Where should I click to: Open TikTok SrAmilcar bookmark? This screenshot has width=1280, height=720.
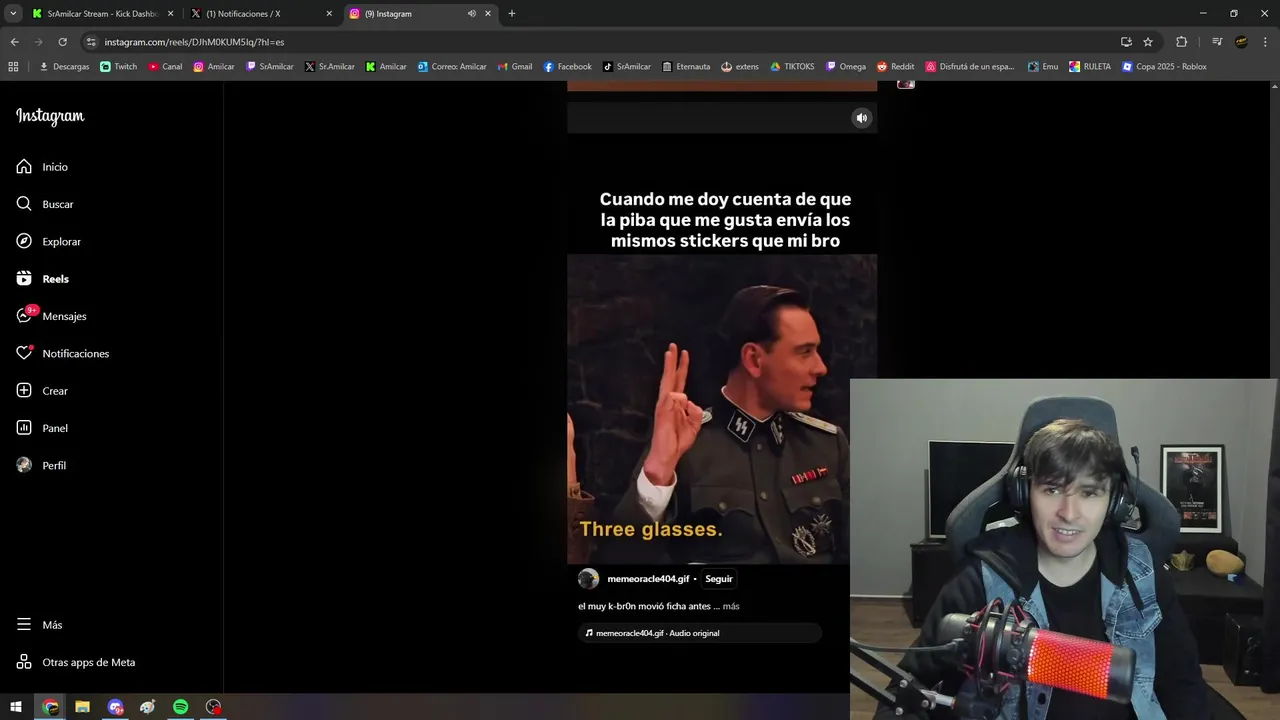(627, 67)
